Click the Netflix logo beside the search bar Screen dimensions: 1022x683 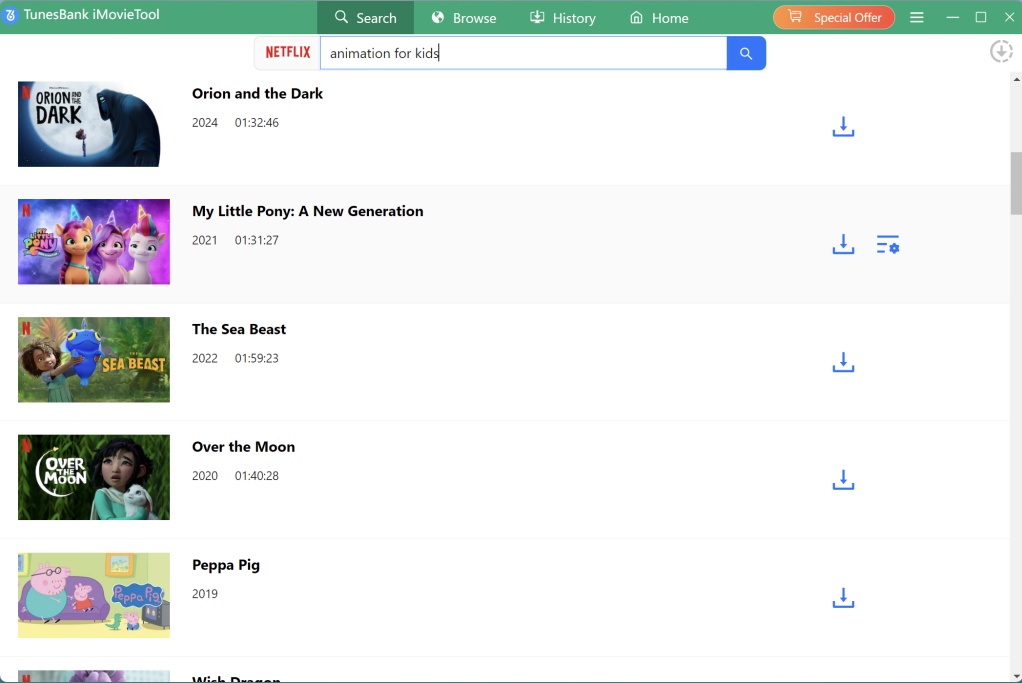(x=287, y=52)
